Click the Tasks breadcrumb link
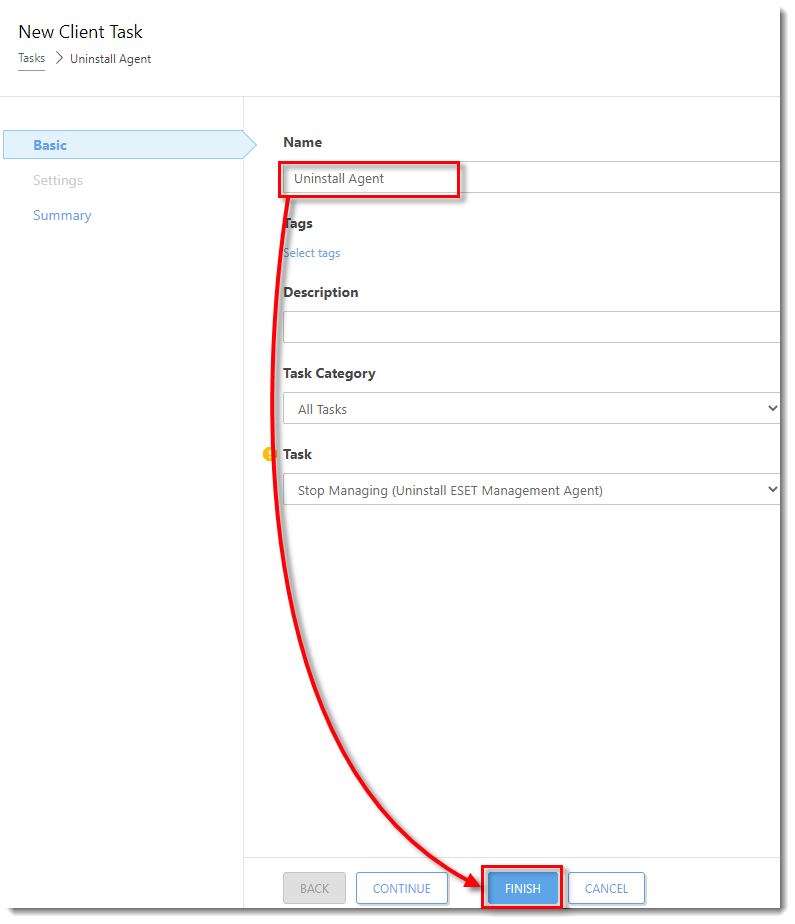 (31, 58)
